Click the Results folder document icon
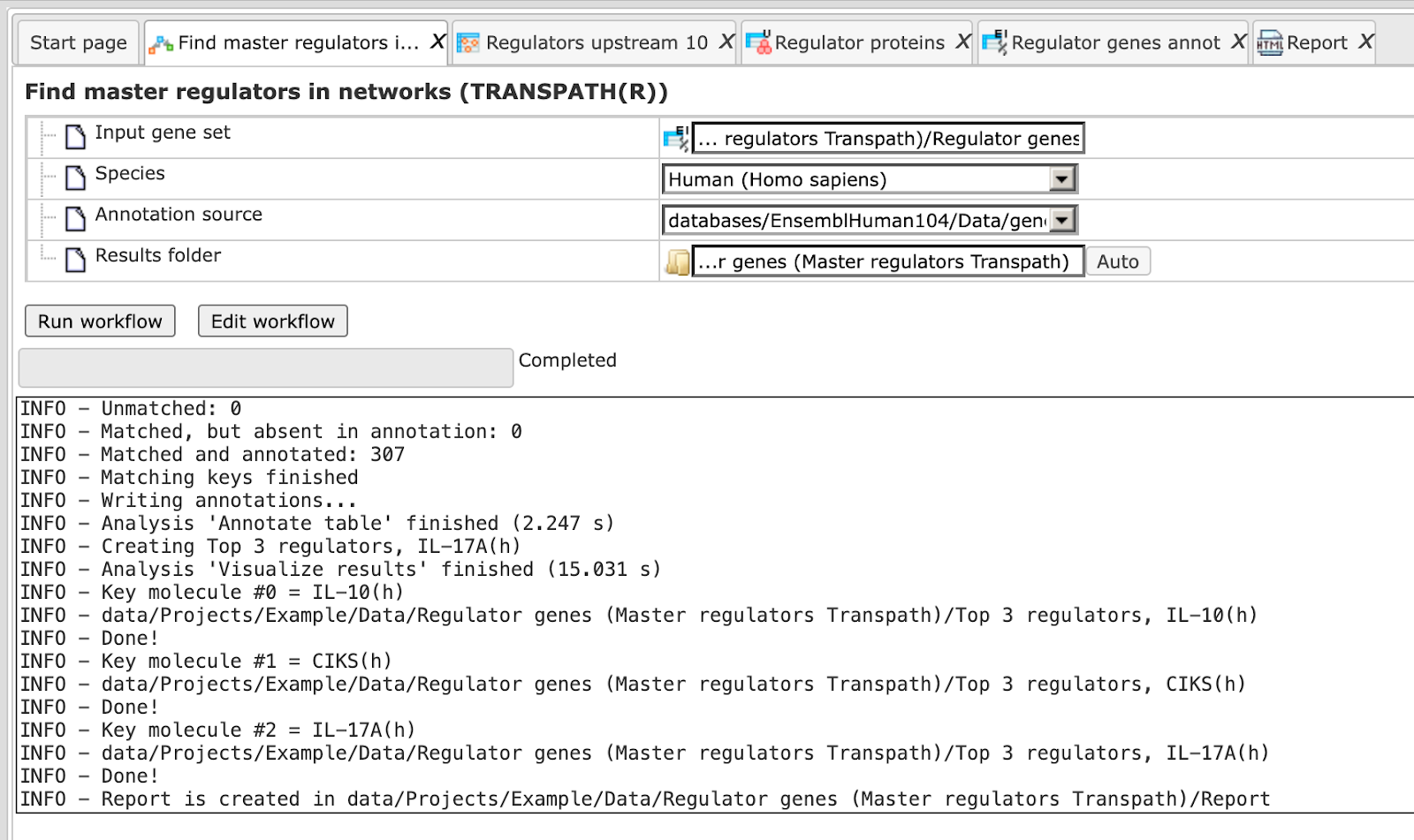Screen dimensions: 1414x840 (x=76, y=259)
